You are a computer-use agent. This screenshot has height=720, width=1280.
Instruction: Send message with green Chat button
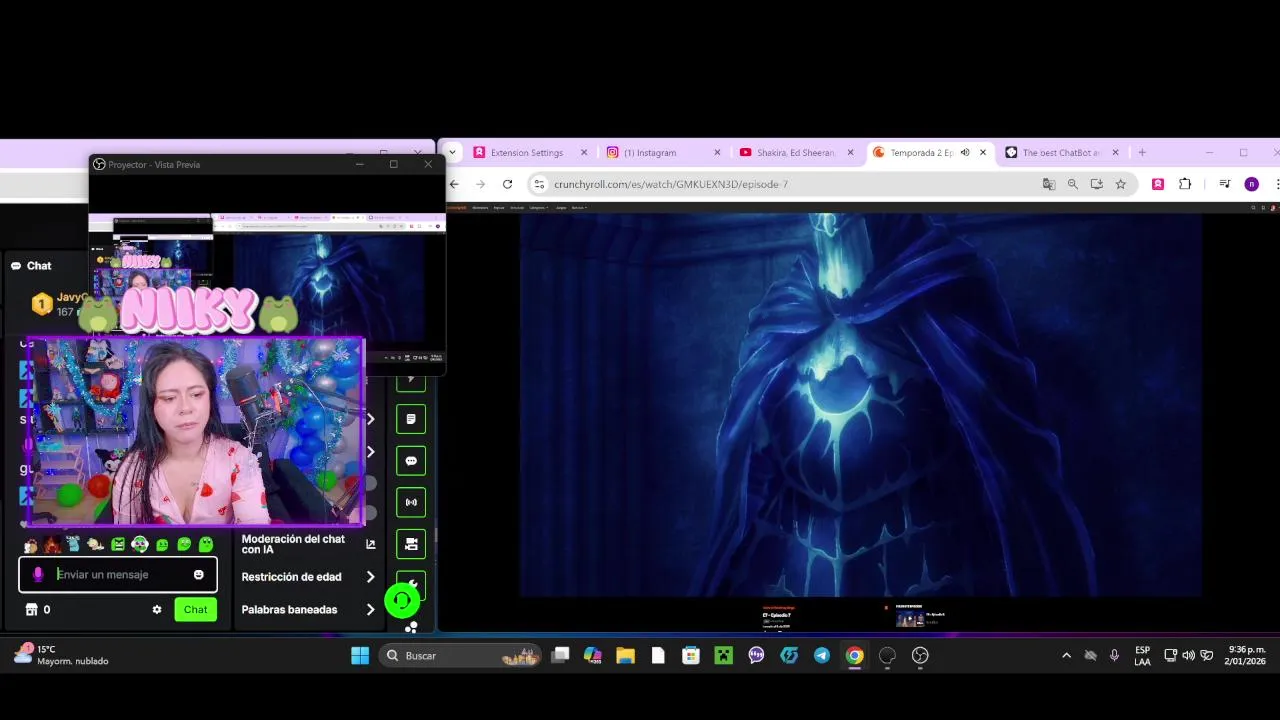click(x=196, y=610)
